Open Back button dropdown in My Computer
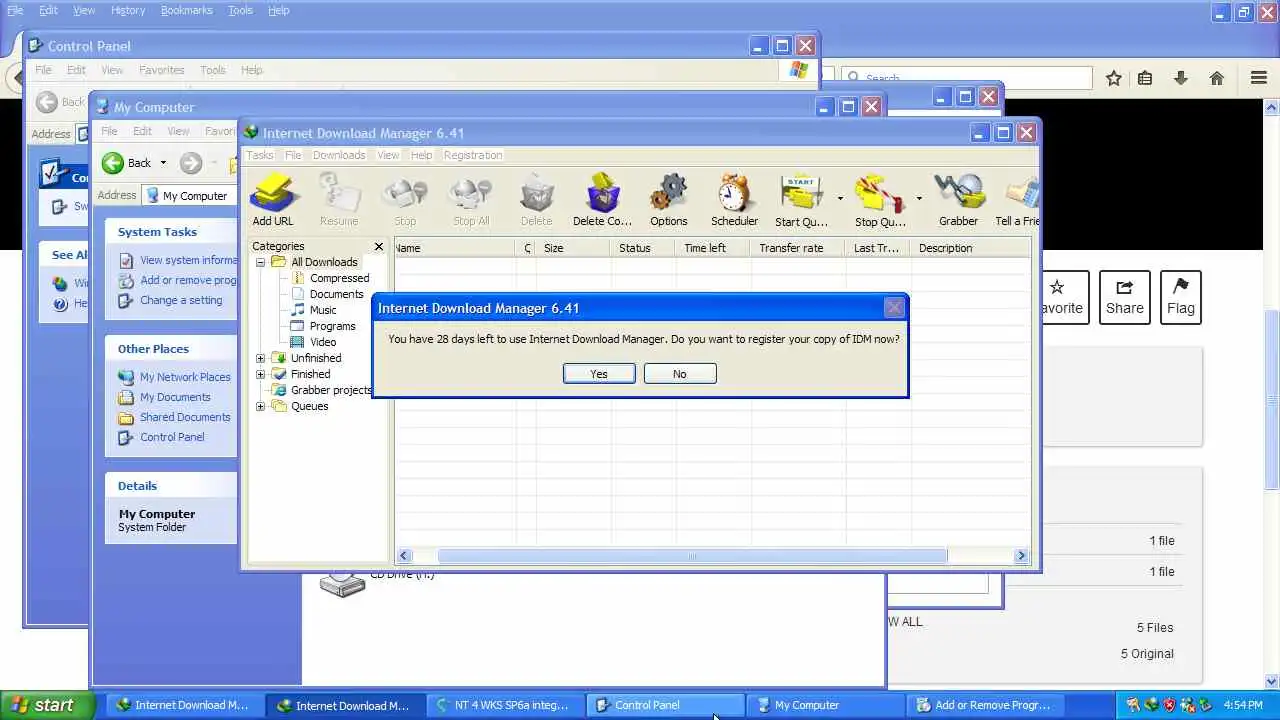This screenshot has height=720, width=1280. tap(163, 163)
